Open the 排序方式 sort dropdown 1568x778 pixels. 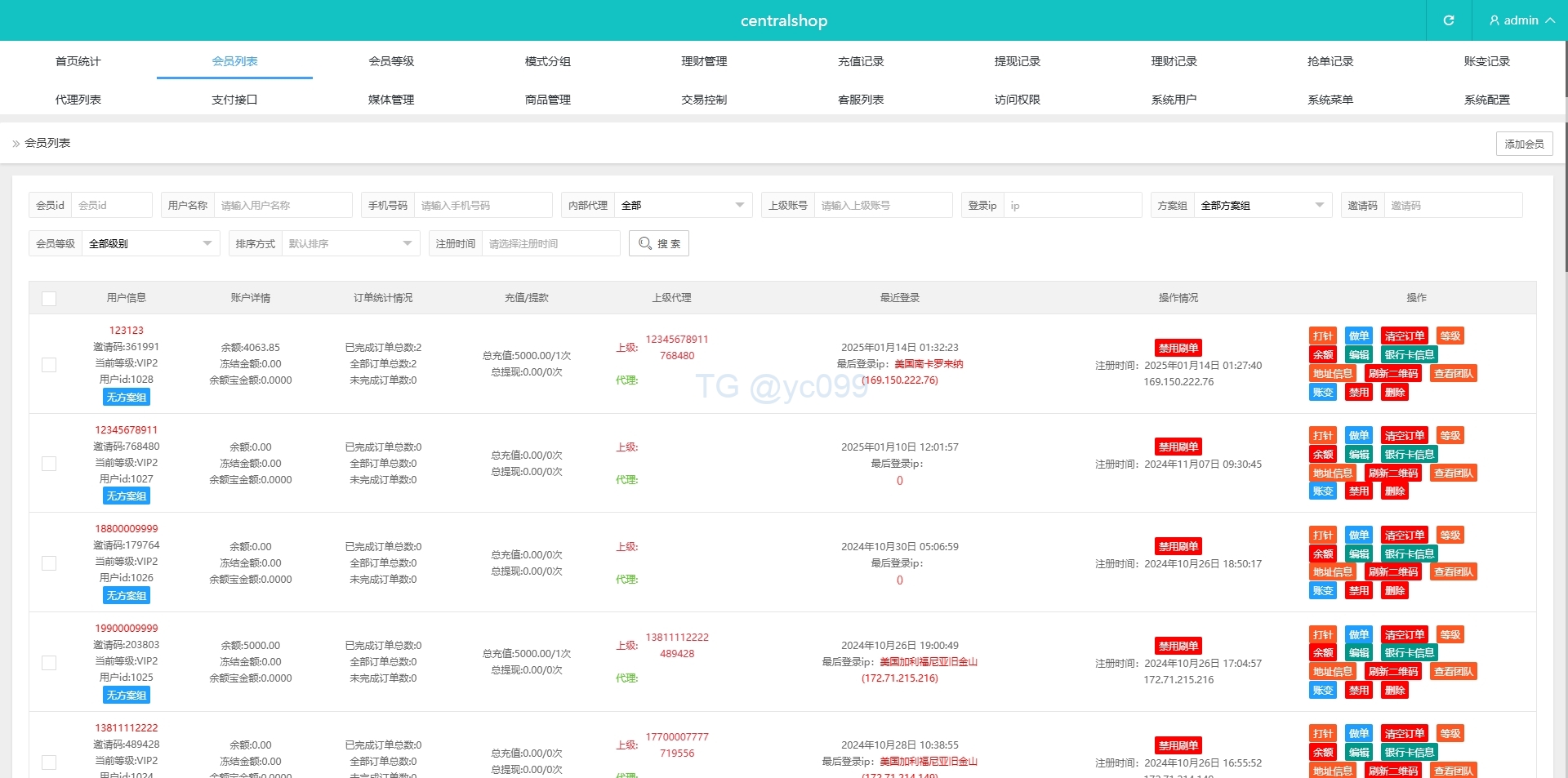point(350,244)
